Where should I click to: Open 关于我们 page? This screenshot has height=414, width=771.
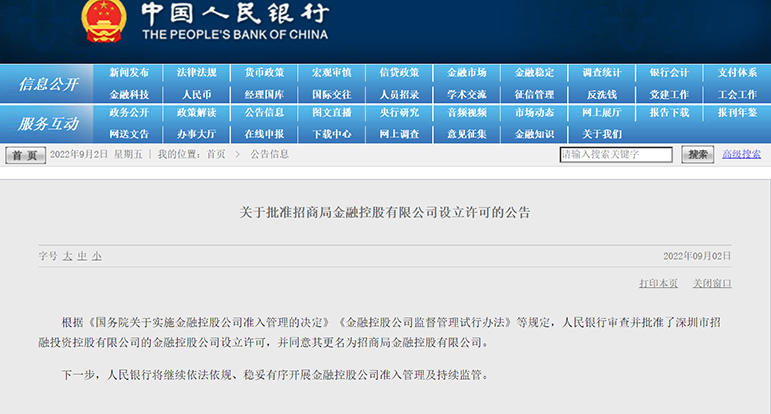(602, 134)
